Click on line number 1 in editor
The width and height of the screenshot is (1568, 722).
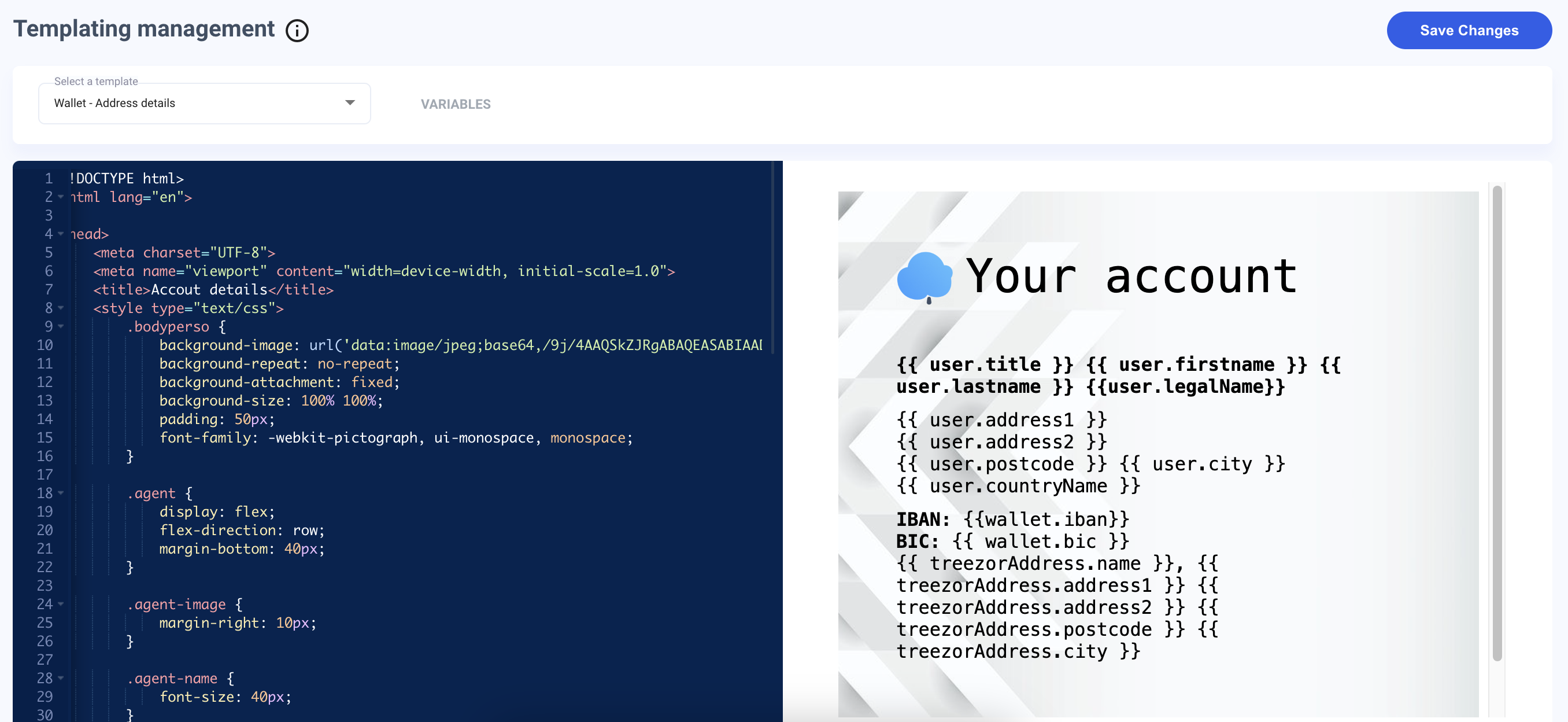point(48,178)
